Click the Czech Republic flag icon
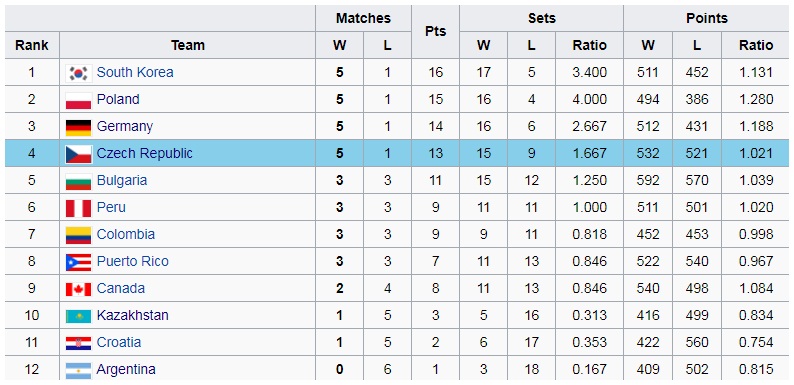 78,154
